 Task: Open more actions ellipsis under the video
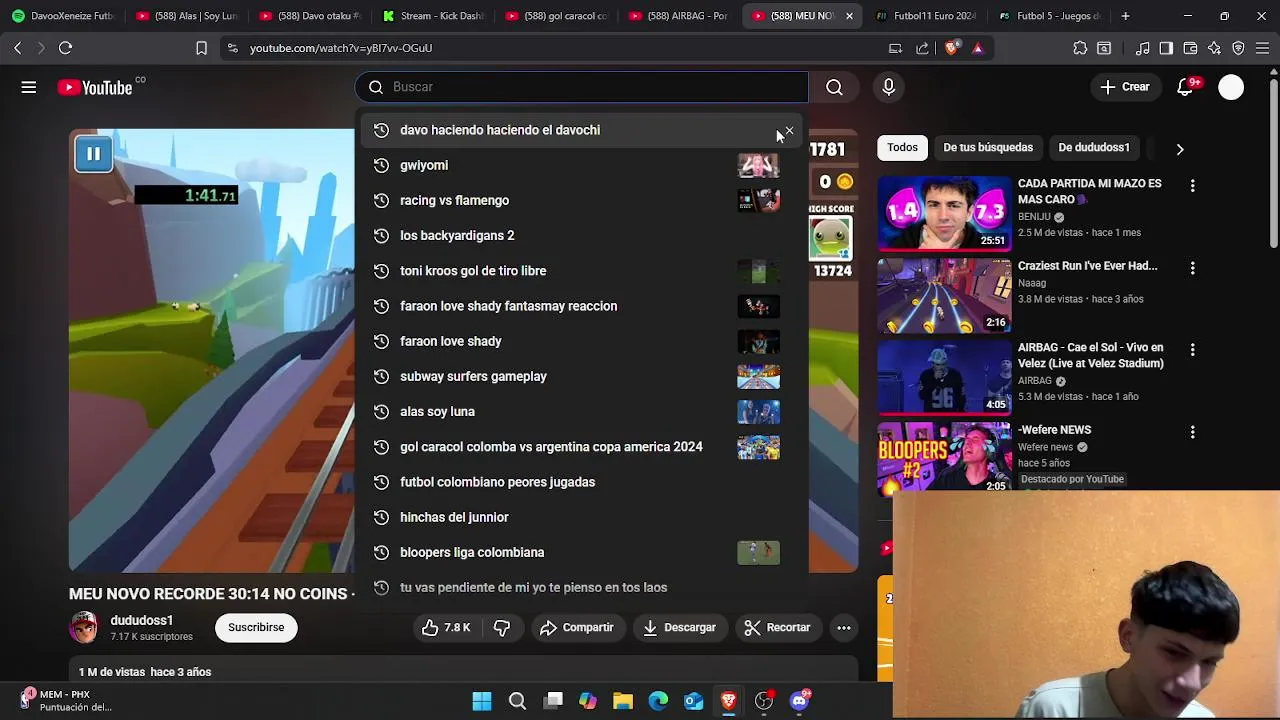tap(844, 627)
